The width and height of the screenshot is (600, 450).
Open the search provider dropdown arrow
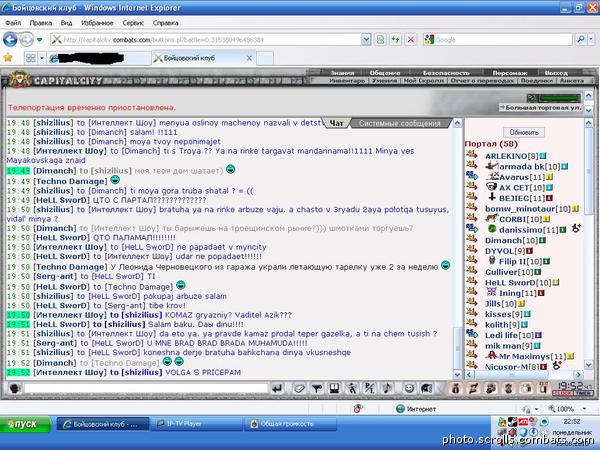click(591, 39)
